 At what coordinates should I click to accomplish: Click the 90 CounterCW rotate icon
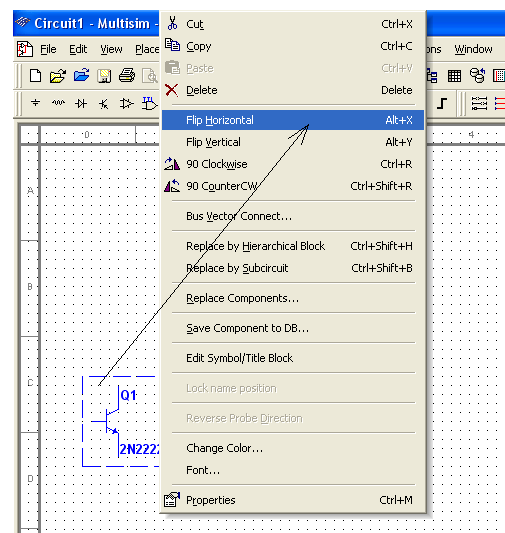point(172,186)
